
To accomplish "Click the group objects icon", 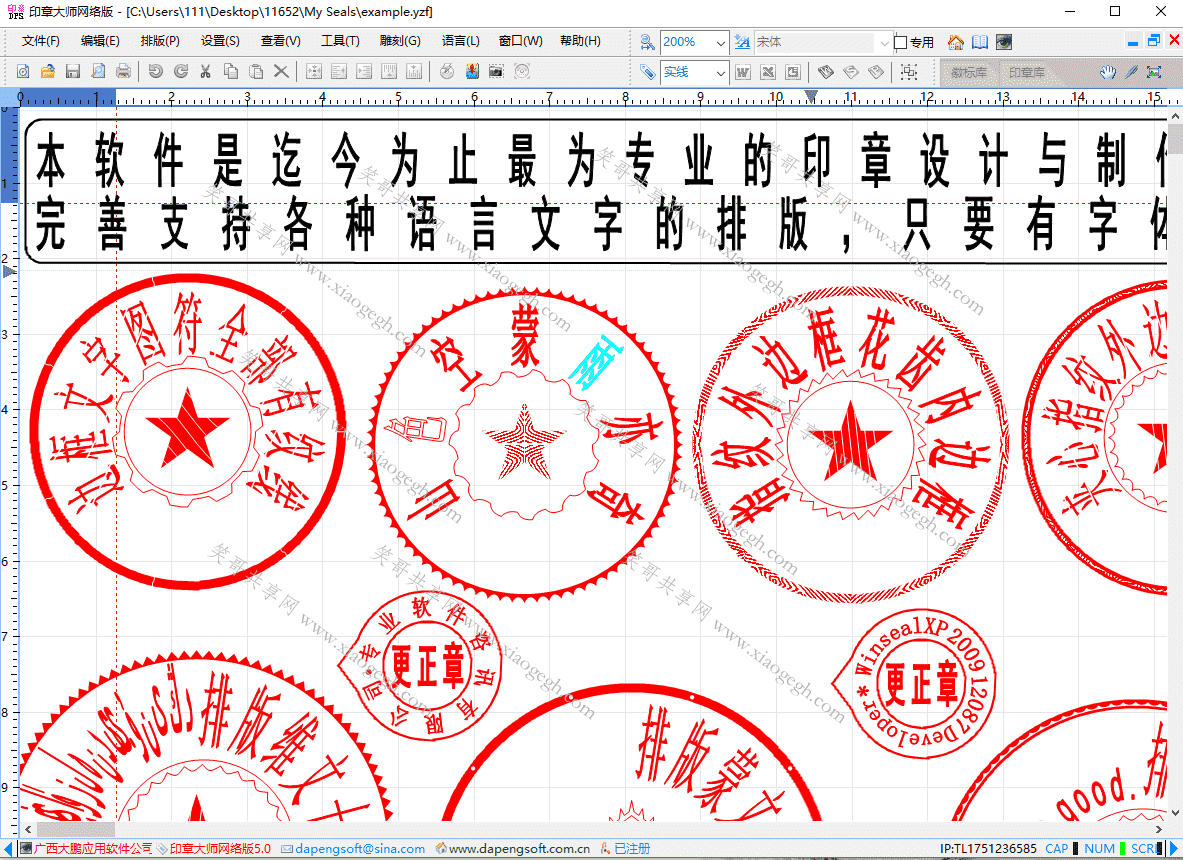I will point(909,72).
